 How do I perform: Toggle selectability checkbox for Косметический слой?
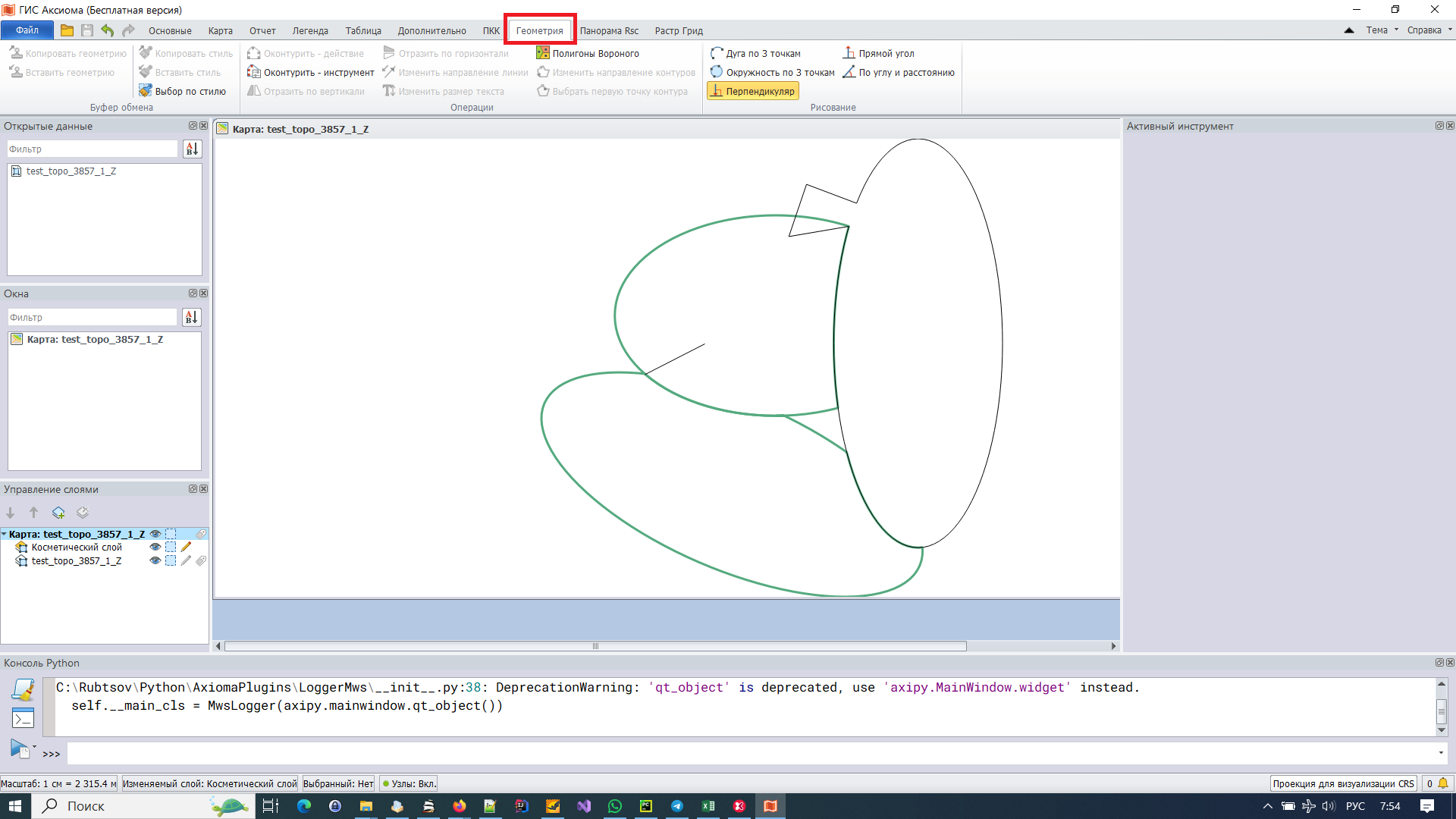(x=171, y=547)
